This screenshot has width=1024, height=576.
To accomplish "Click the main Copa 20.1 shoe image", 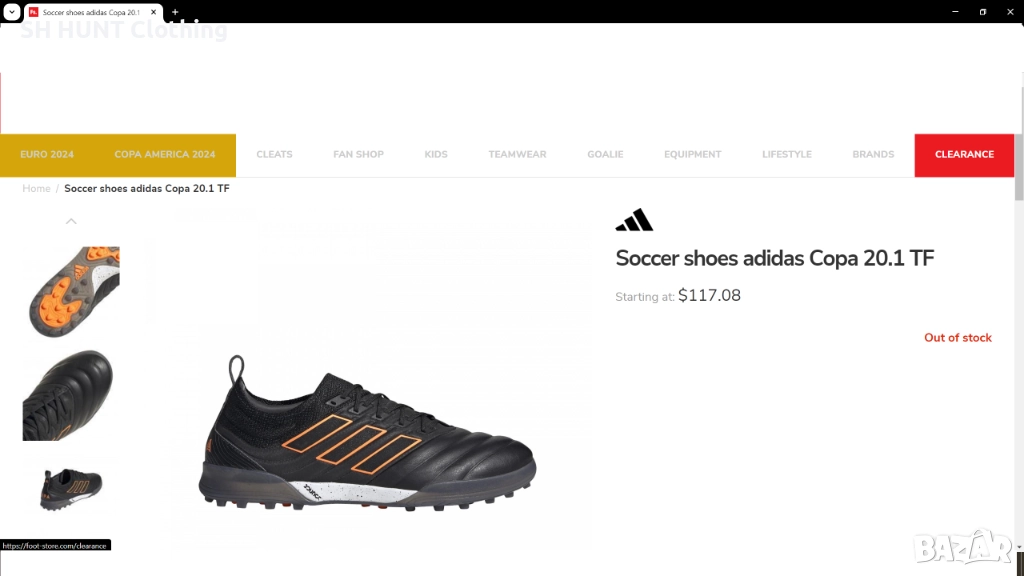I will click(x=368, y=432).
